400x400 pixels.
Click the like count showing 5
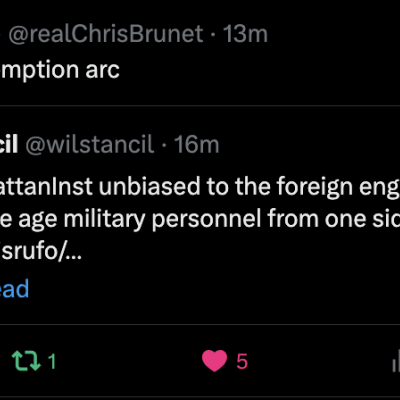point(242,362)
